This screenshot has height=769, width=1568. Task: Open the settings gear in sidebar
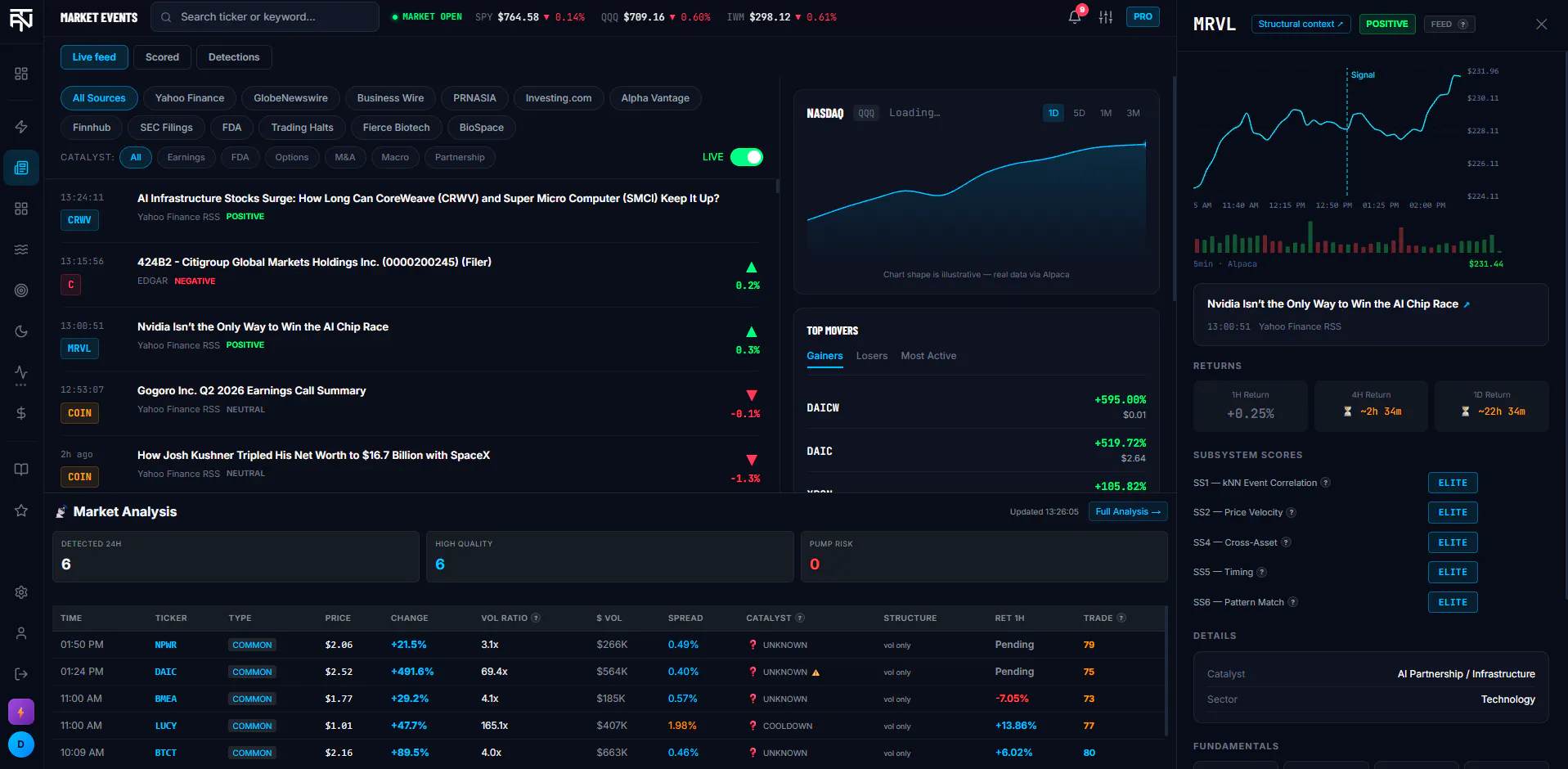tap(21, 592)
